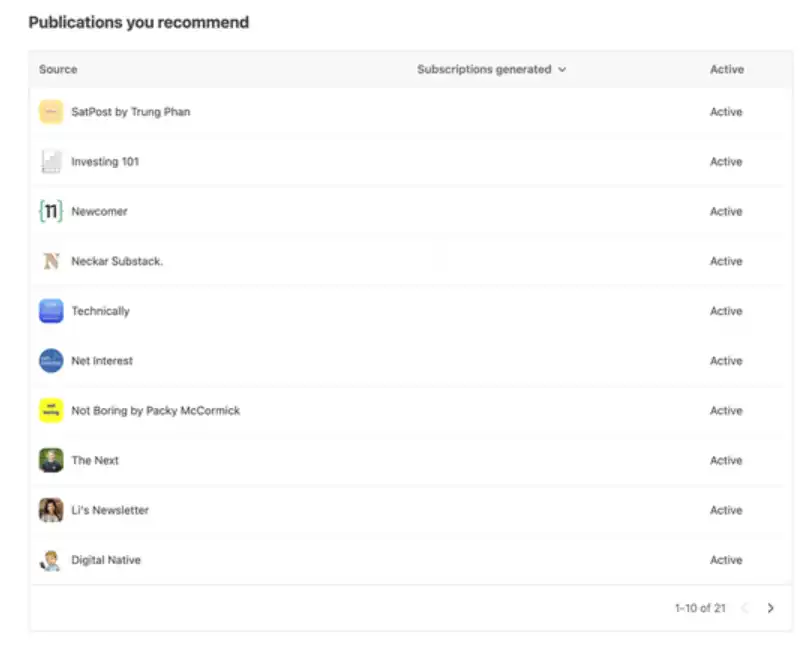Viewport: 812px width, 661px height.
Task: Toggle Active status for Technically
Action: 726,311
